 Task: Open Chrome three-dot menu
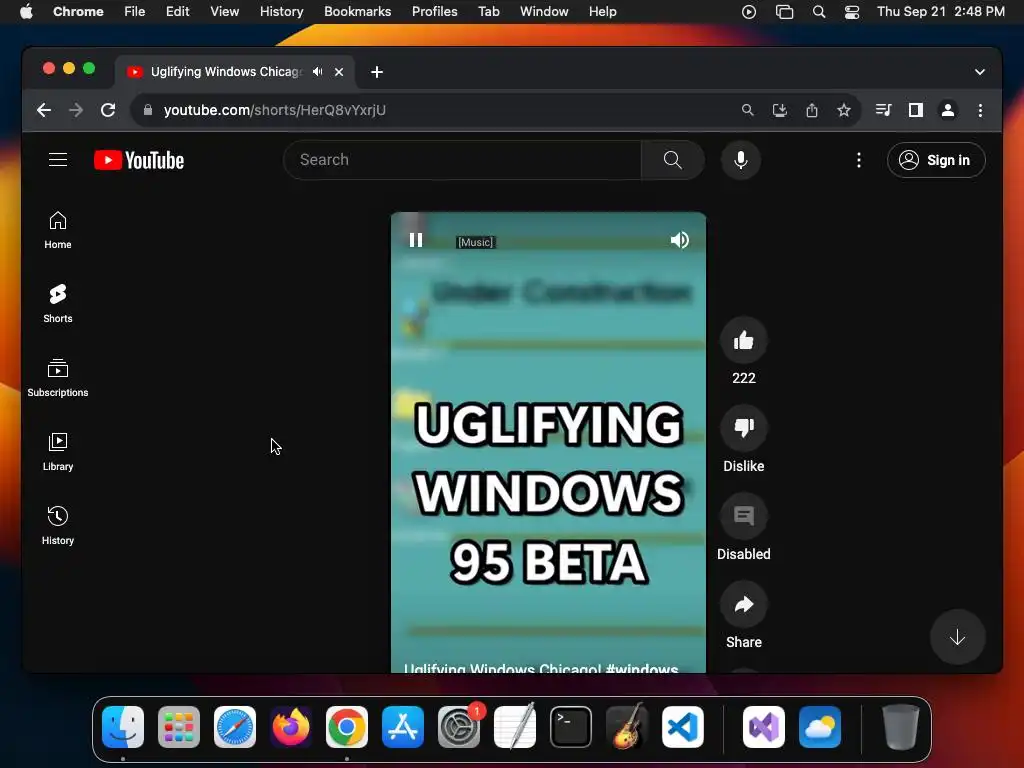pos(980,110)
